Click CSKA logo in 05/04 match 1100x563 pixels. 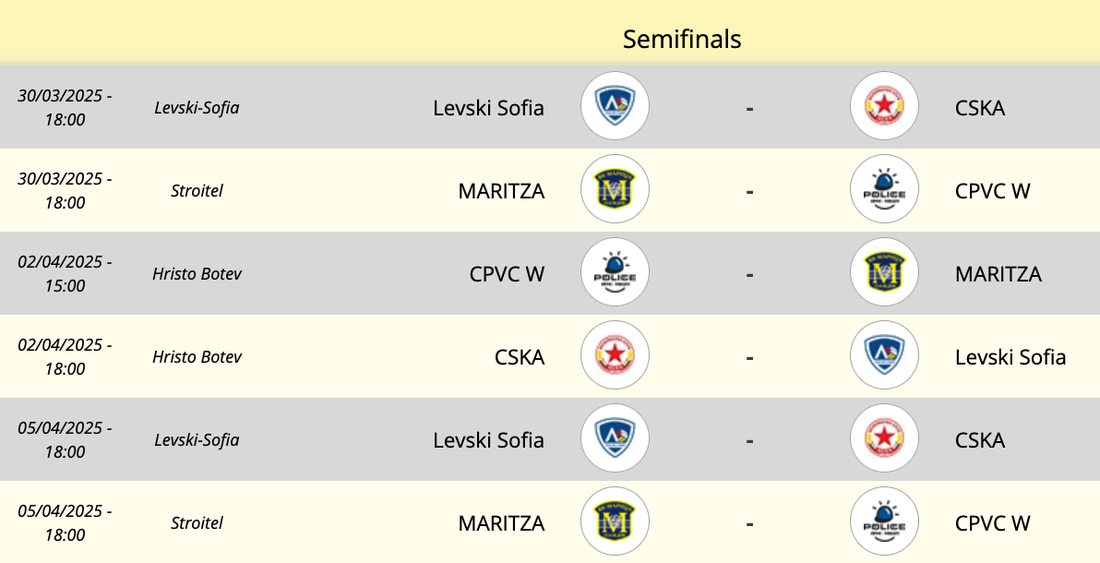884,438
